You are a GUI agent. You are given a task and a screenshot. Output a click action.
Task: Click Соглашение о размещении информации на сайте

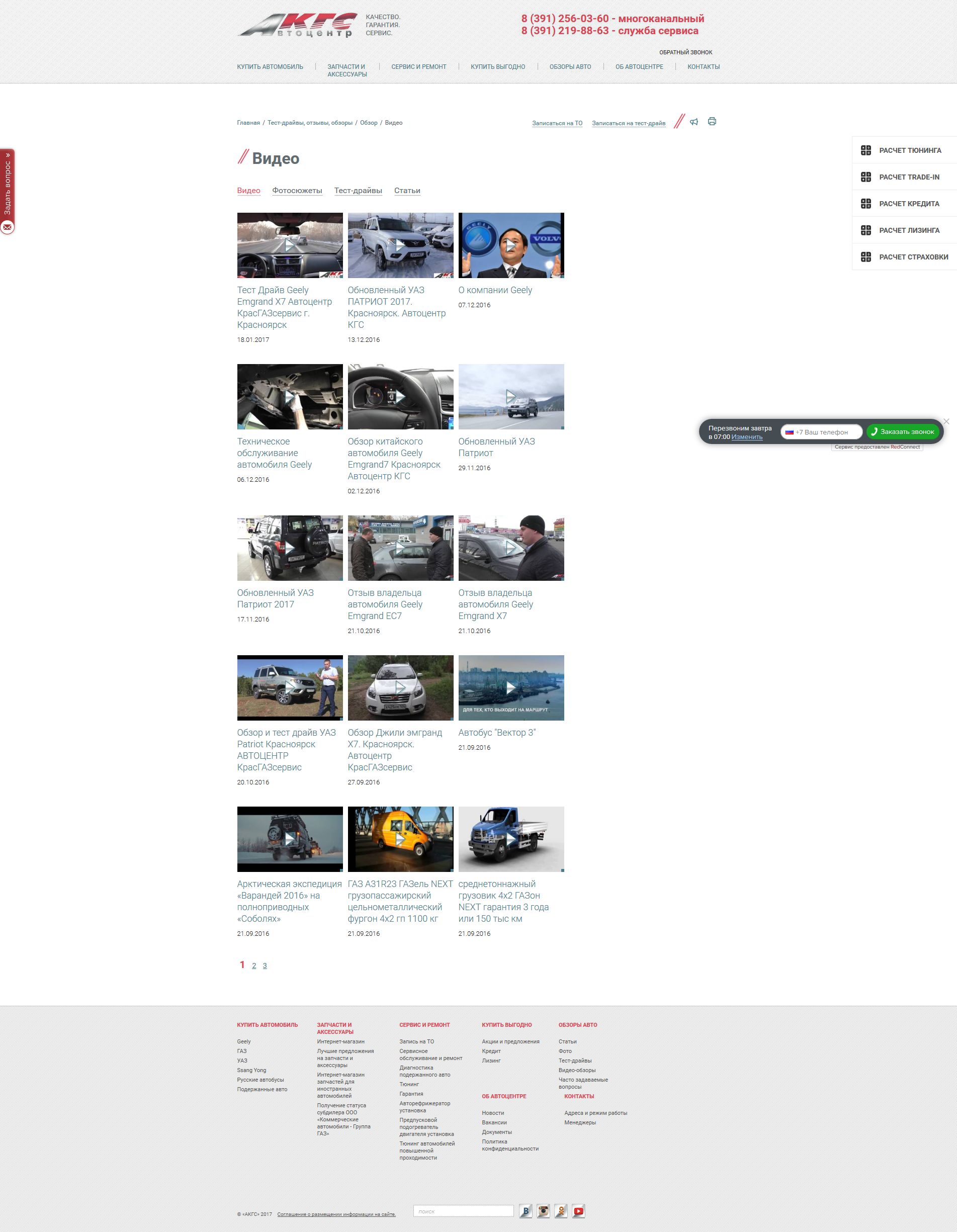[x=336, y=1214]
